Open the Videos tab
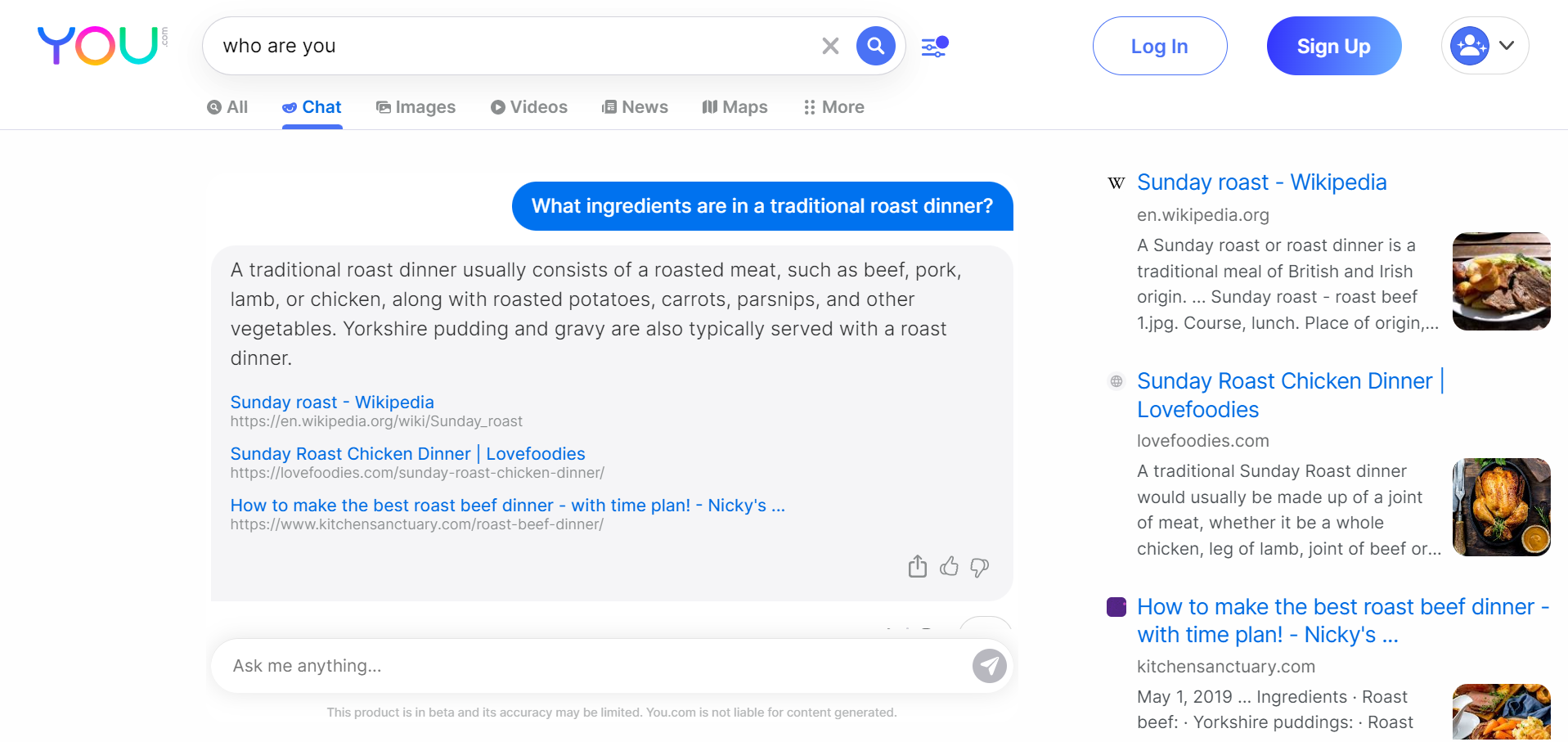The height and width of the screenshot is (742, 1568). point(528,107)
